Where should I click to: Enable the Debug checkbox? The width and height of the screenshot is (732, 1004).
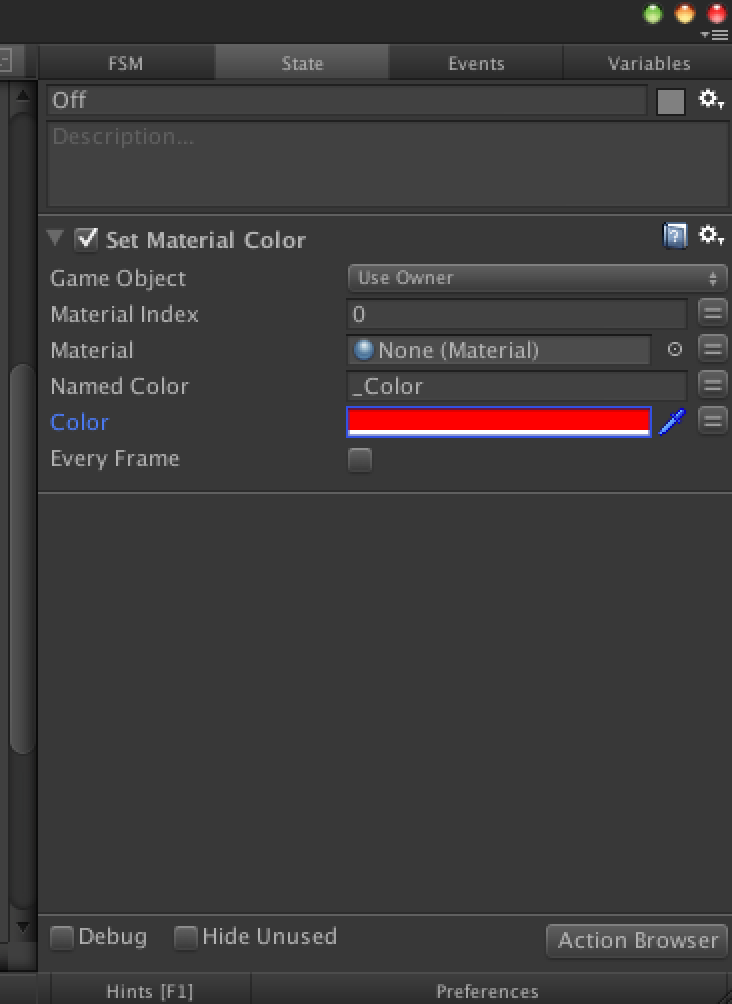(x=62, y=938)
